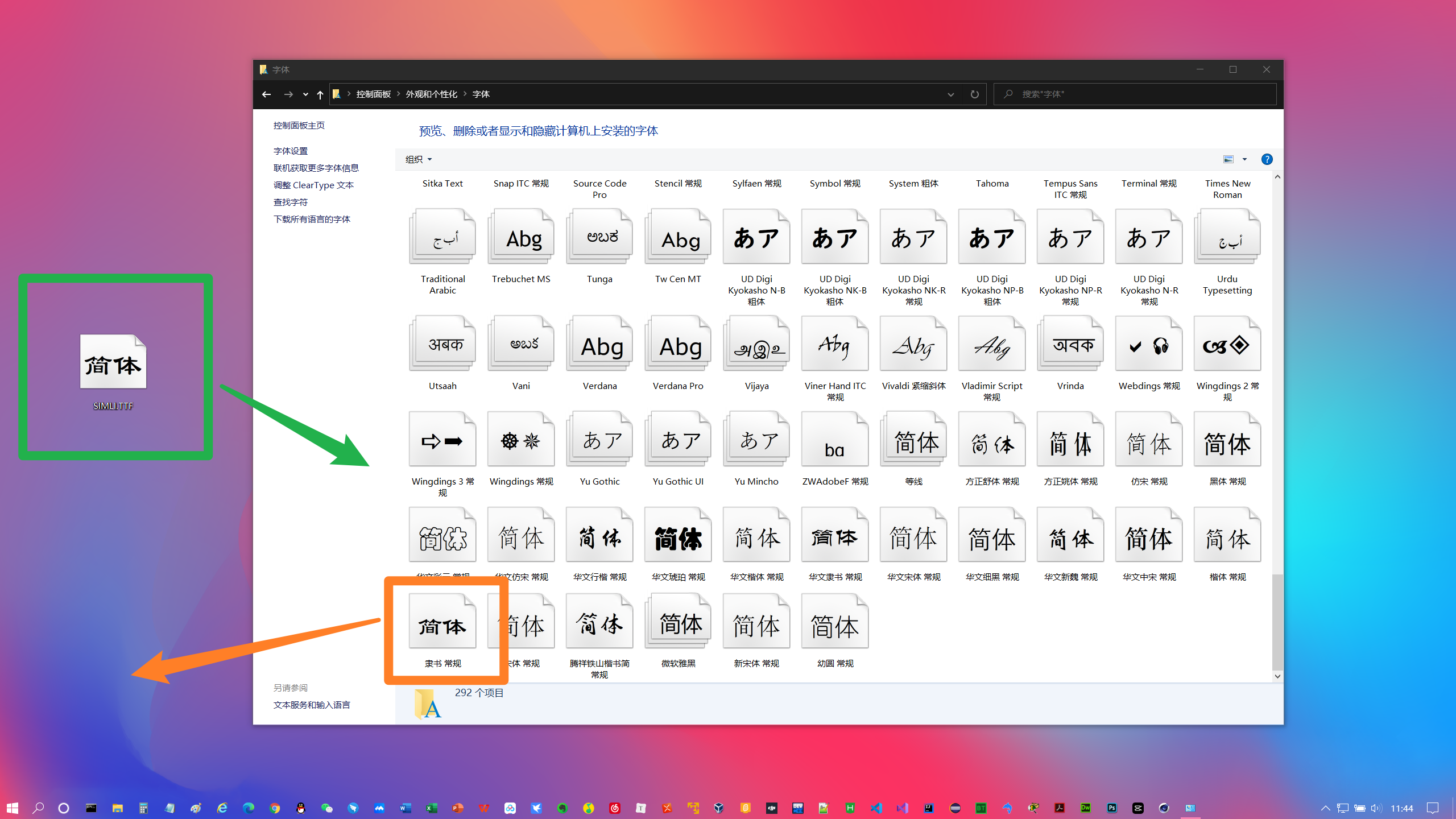Open Word from the taskbar
This screenshot has width=1456, height=819.
click(x=405, y=808)
